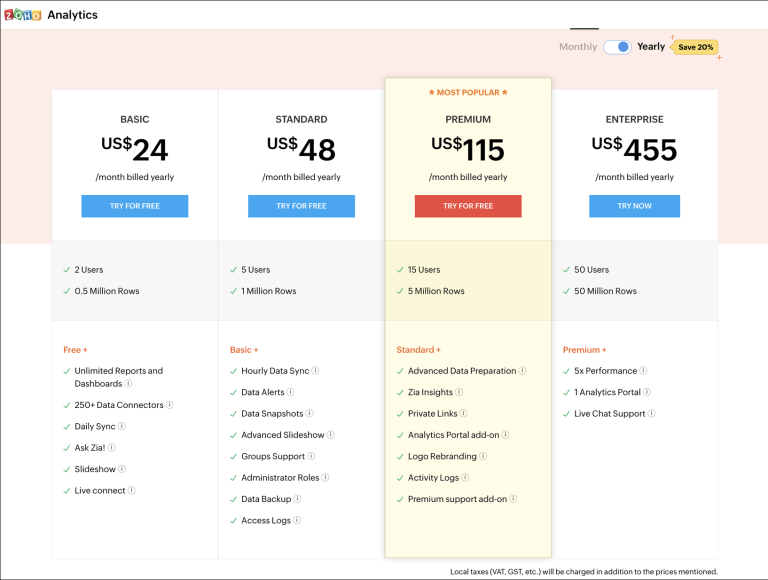This screenshot has width=768, height=580.
Task: Click the Zoho logo
Action: tap(23, 15)
